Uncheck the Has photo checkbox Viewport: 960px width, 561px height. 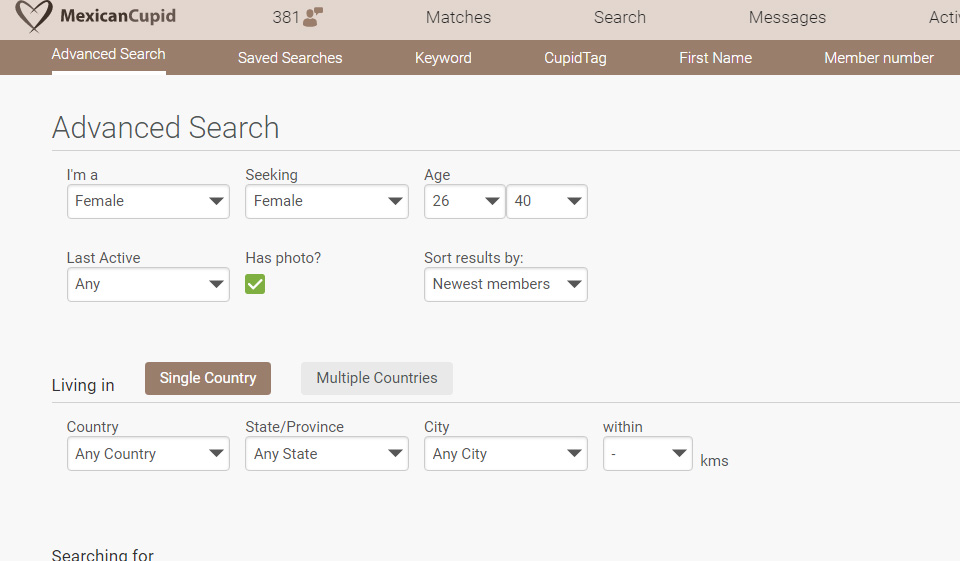coord(255,284)
